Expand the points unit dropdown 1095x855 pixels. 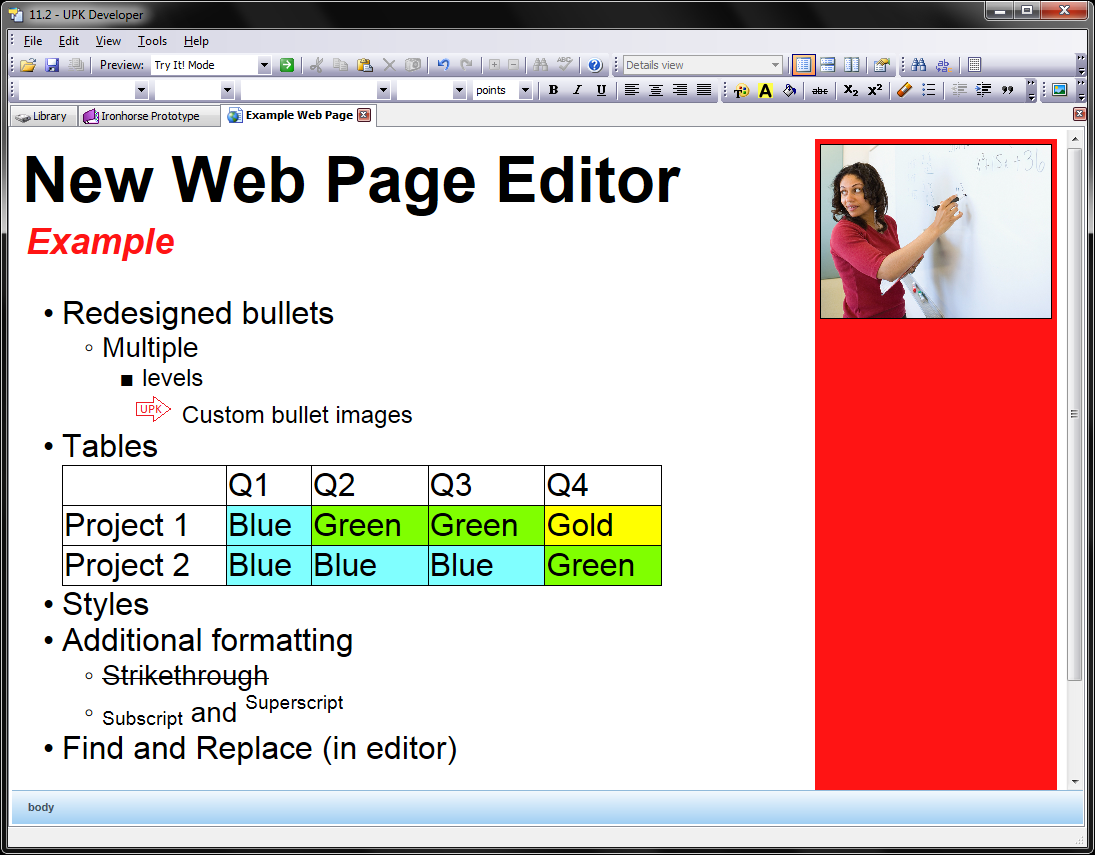(525, 90)
